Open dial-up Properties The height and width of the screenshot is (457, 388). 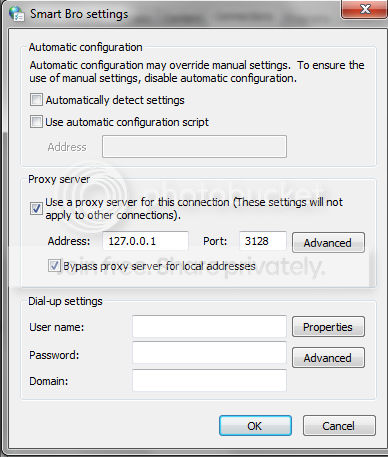click(328, 327)
